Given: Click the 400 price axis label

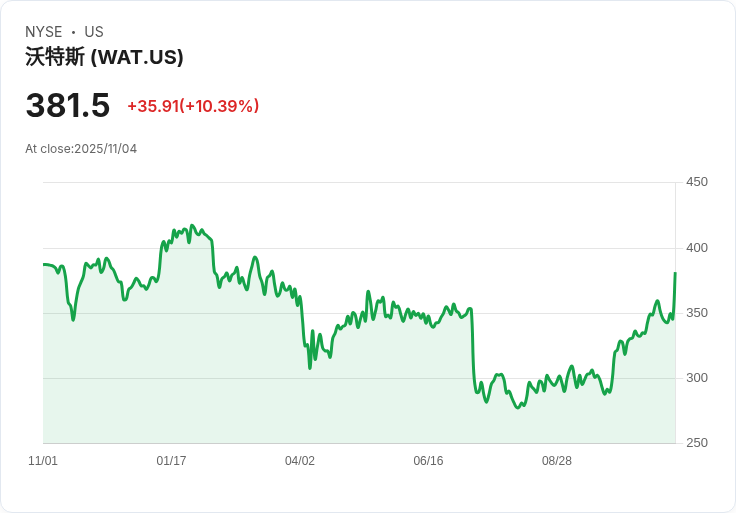Looking at the screenshot, I should [697, 248].
